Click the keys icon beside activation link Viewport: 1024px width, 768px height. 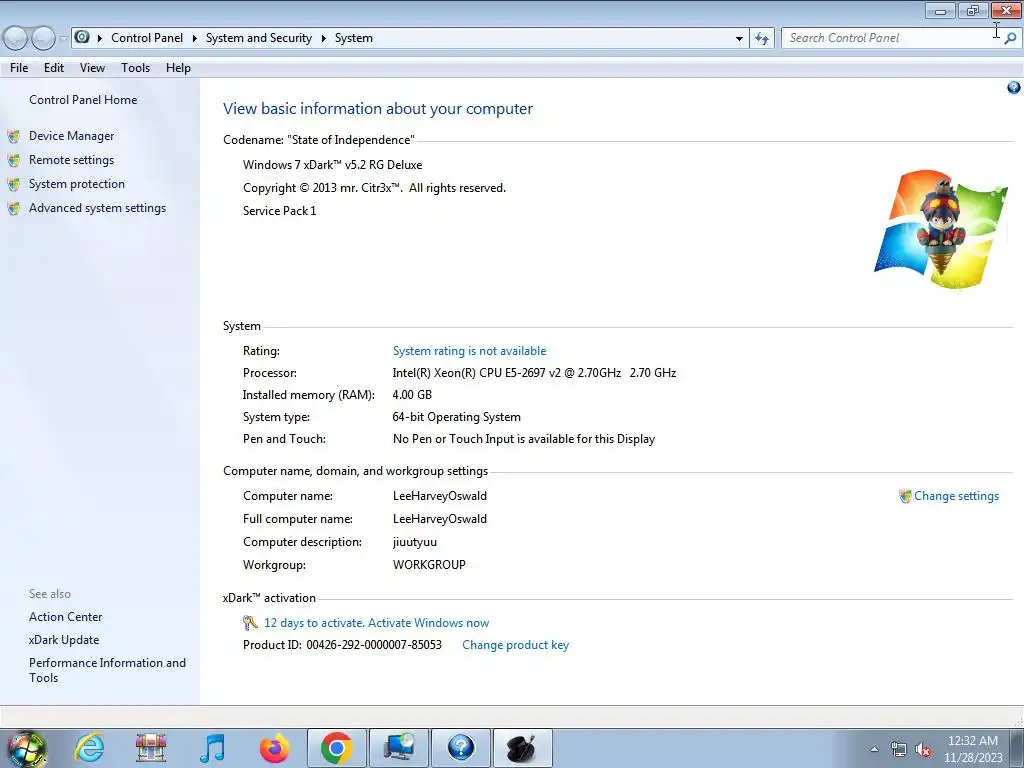tap(250, 623)
